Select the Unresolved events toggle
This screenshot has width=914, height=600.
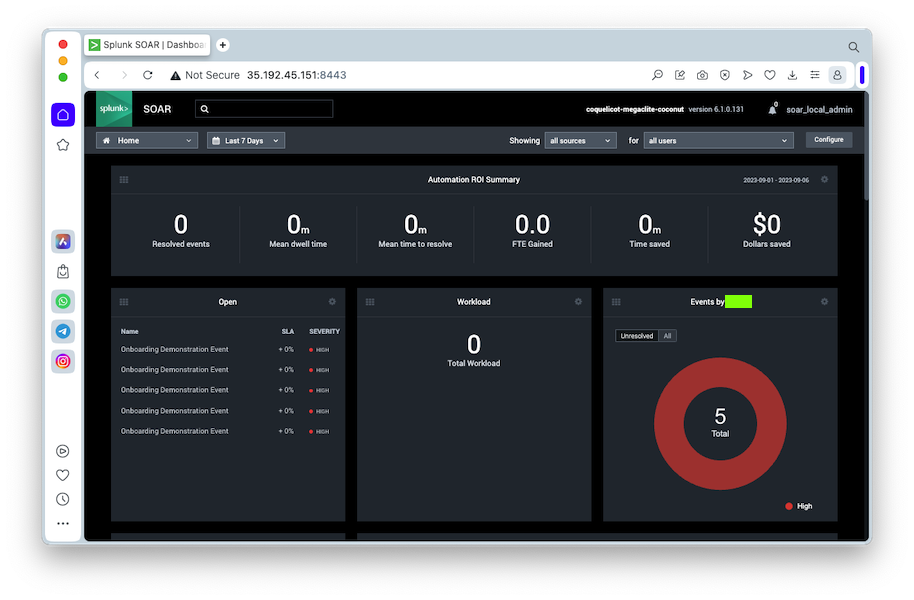(x=637, y=336)
